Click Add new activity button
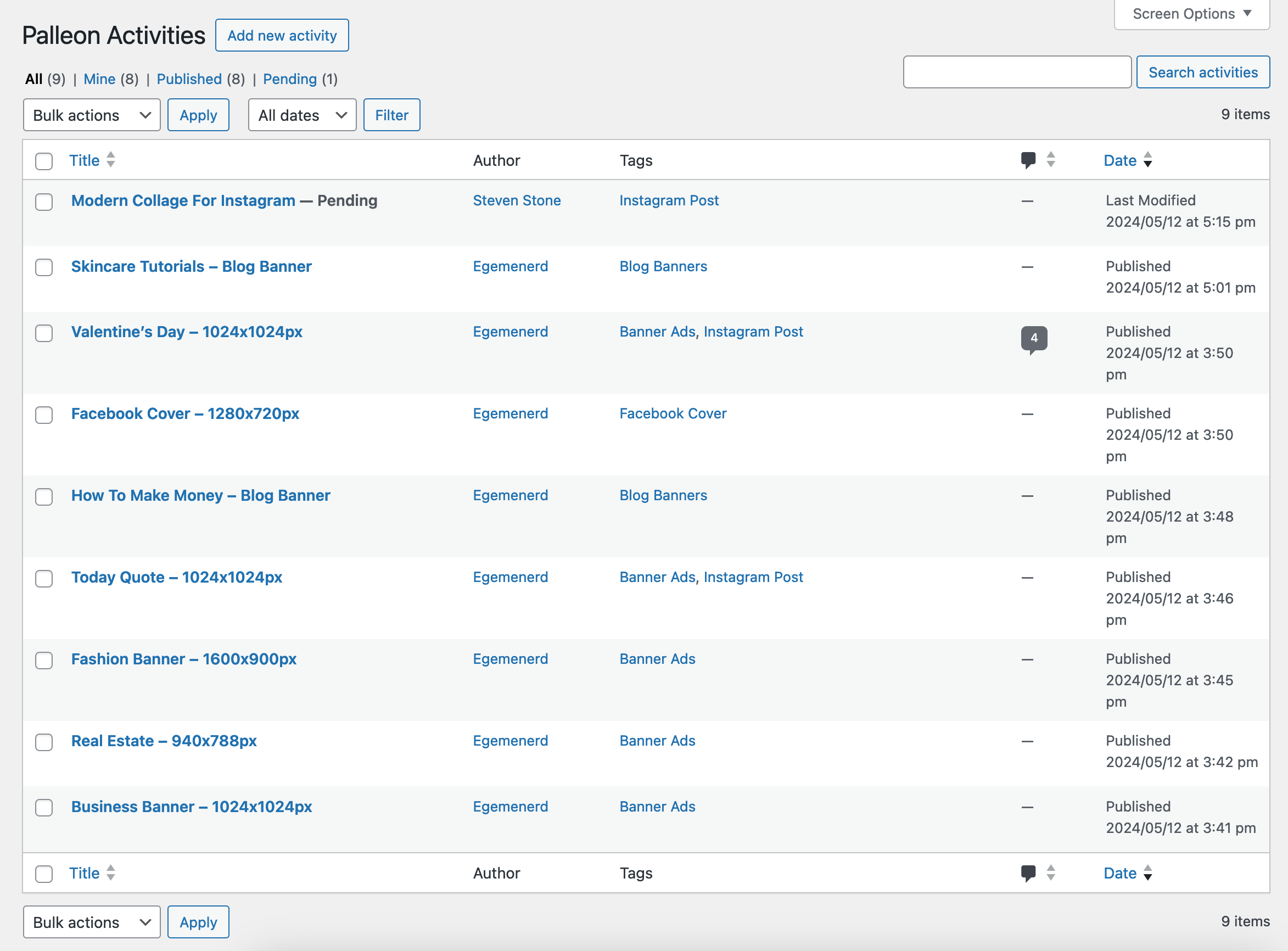Screen dimensions: 1288x951 point(282,36)
